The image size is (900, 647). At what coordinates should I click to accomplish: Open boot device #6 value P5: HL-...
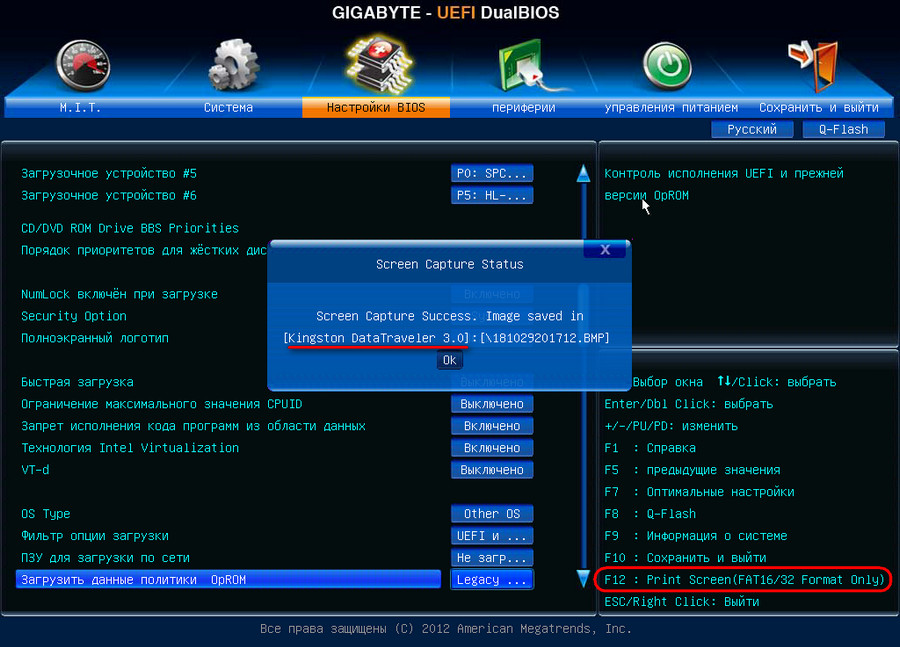(492, 195)
